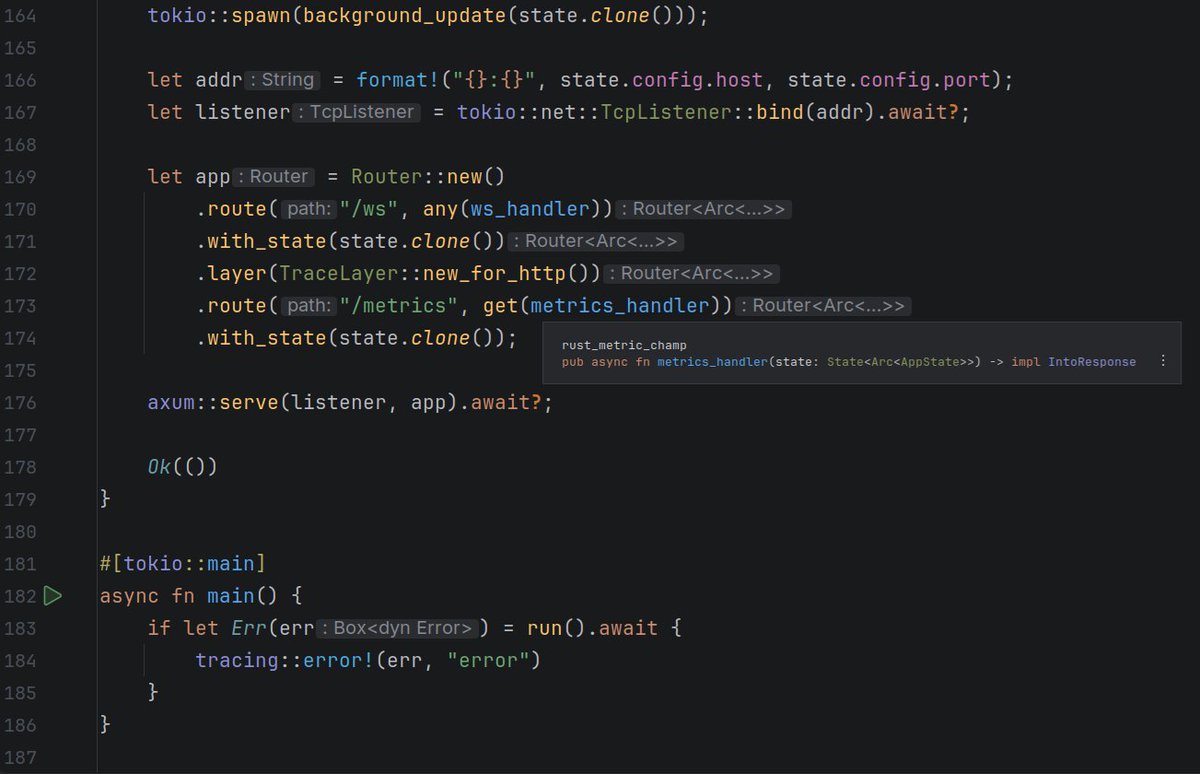
Task: Click the #[tokio::main] attribute
Action: [x=183, y=563]
